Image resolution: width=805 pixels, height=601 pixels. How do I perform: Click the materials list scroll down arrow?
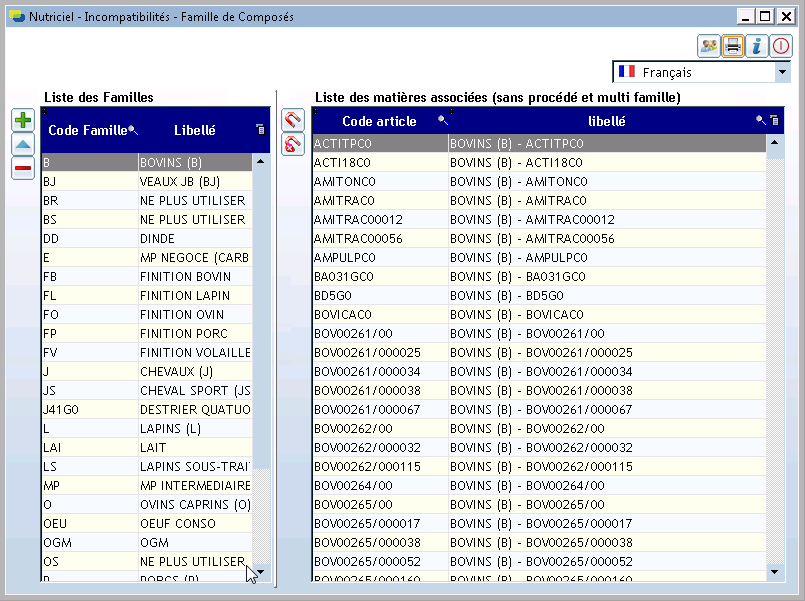(x=775, y=572)
